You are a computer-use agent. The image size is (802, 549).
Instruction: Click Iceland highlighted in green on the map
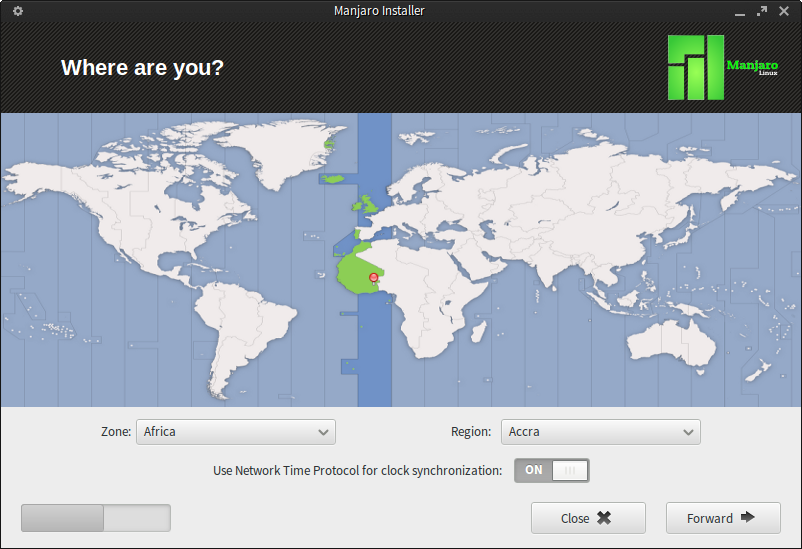[332, 179]
